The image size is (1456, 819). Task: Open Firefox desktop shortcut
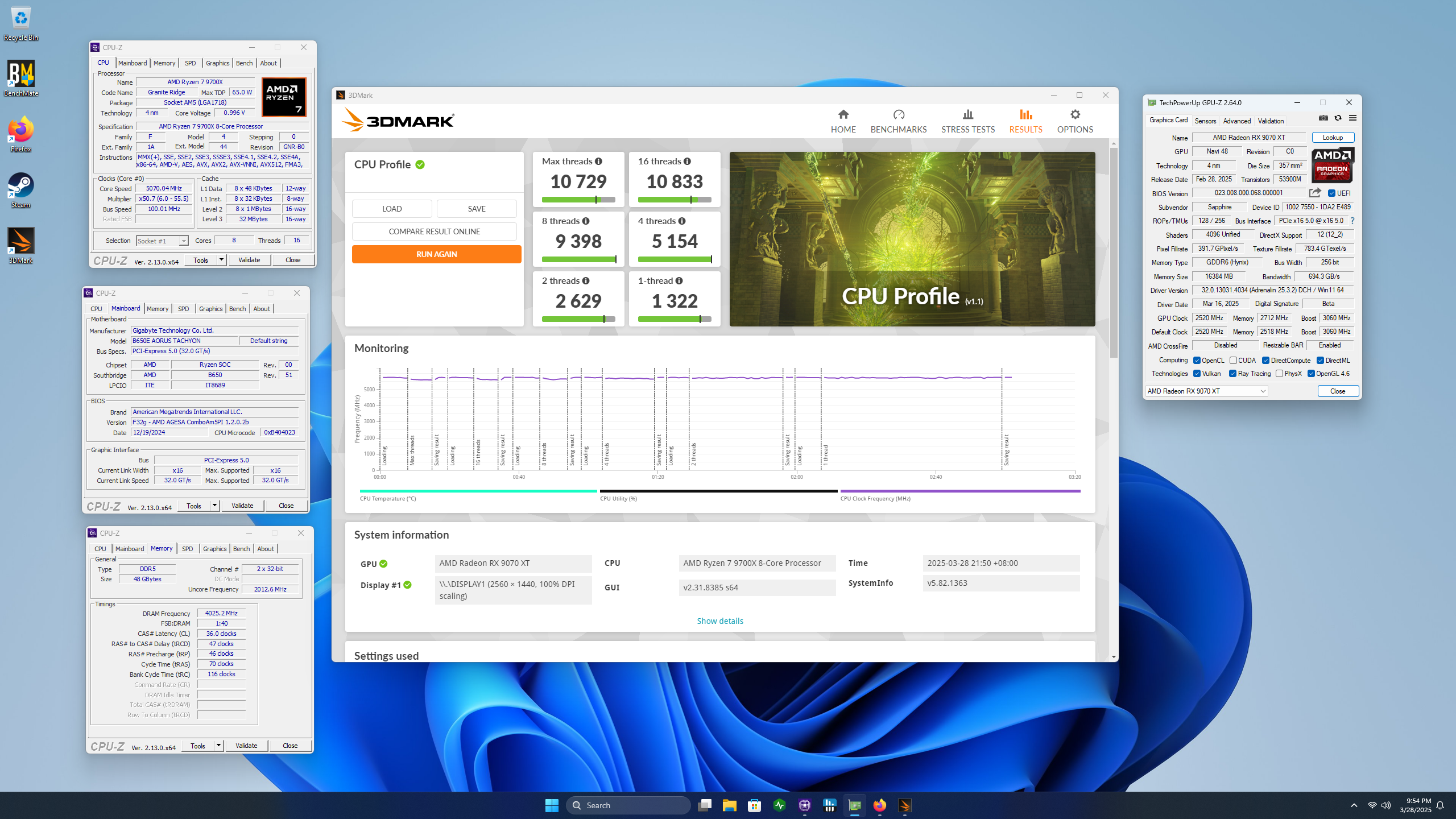(21, 134)
